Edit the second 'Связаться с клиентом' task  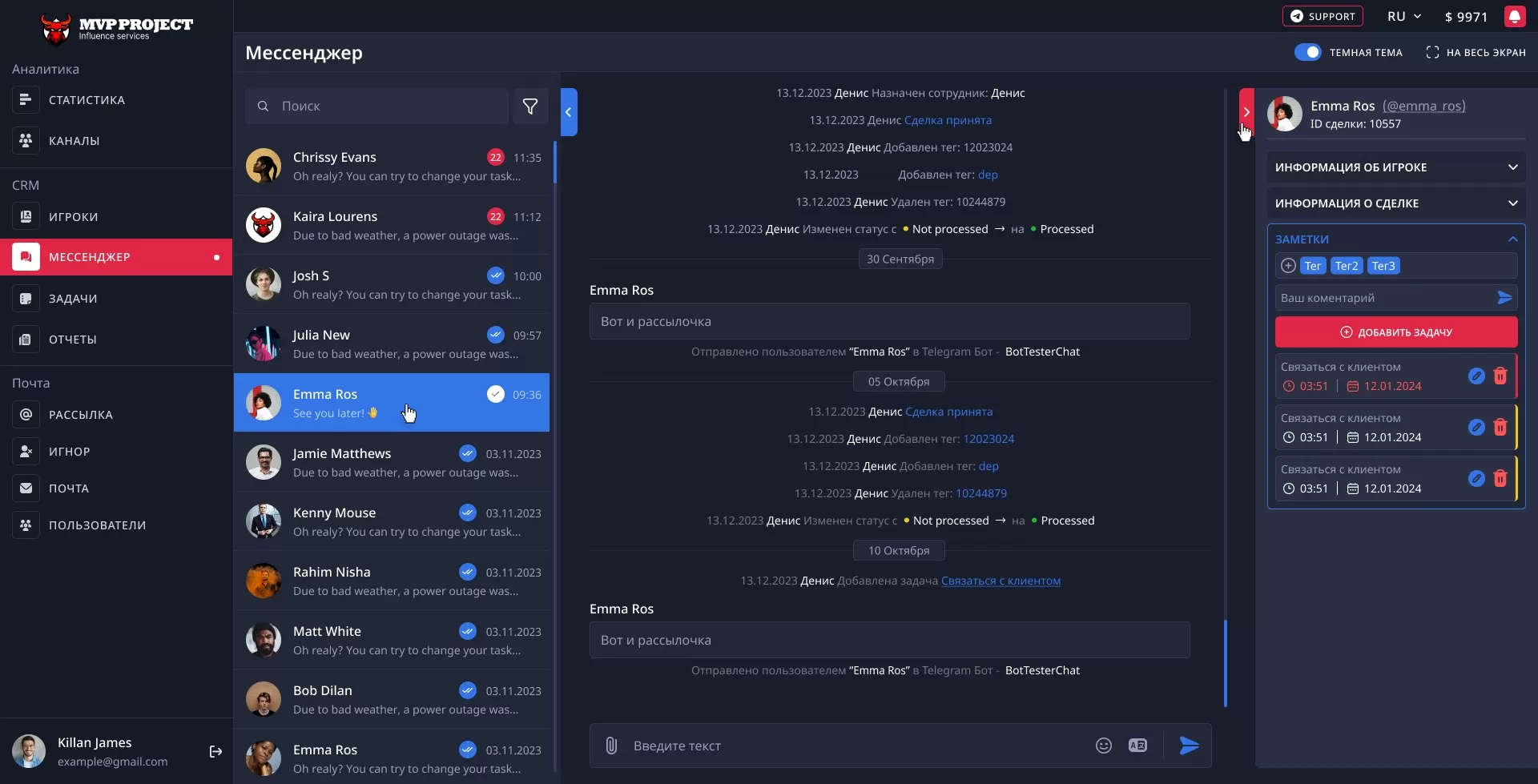[1476, 428]
